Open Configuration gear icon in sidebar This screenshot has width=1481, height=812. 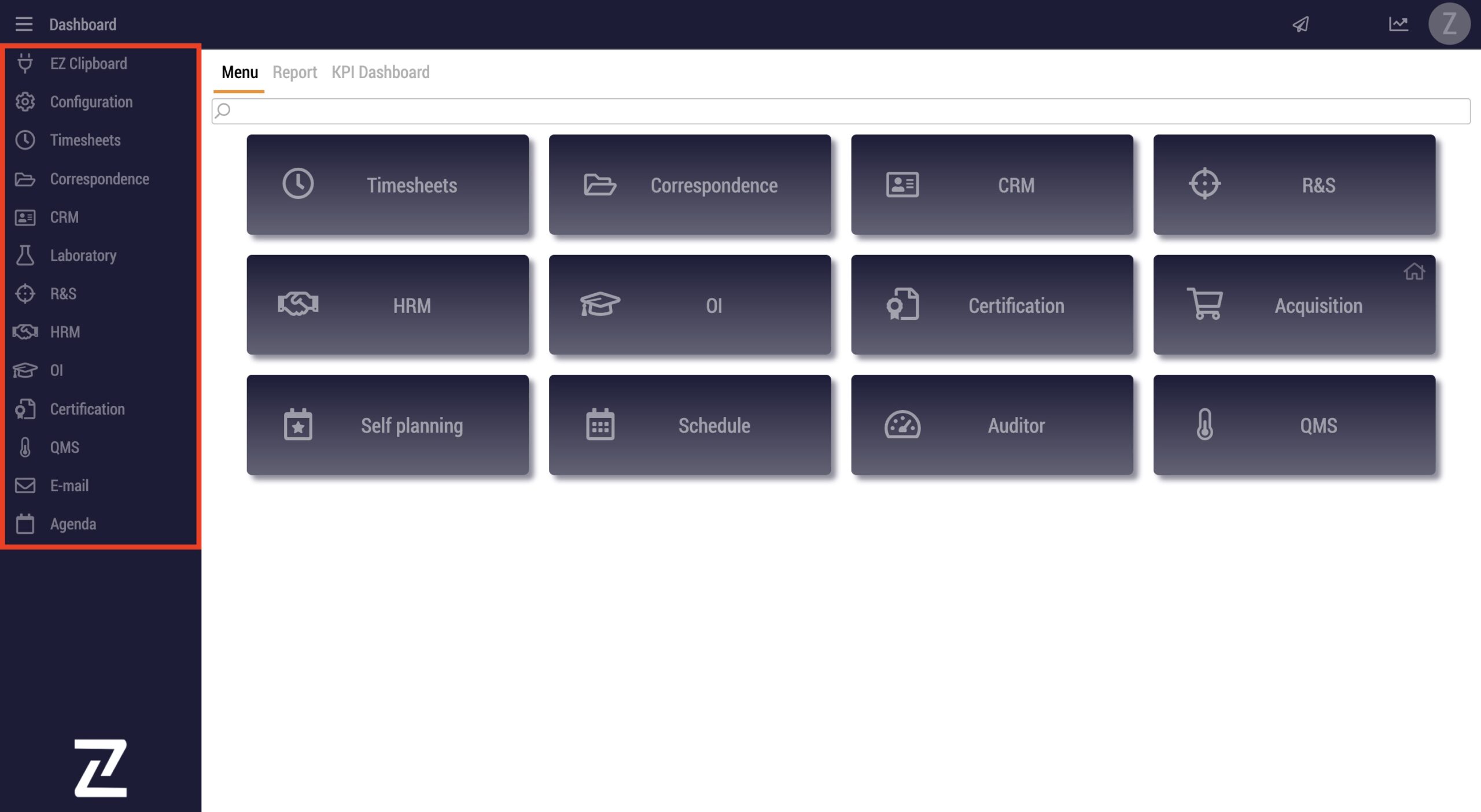(25, 102)
